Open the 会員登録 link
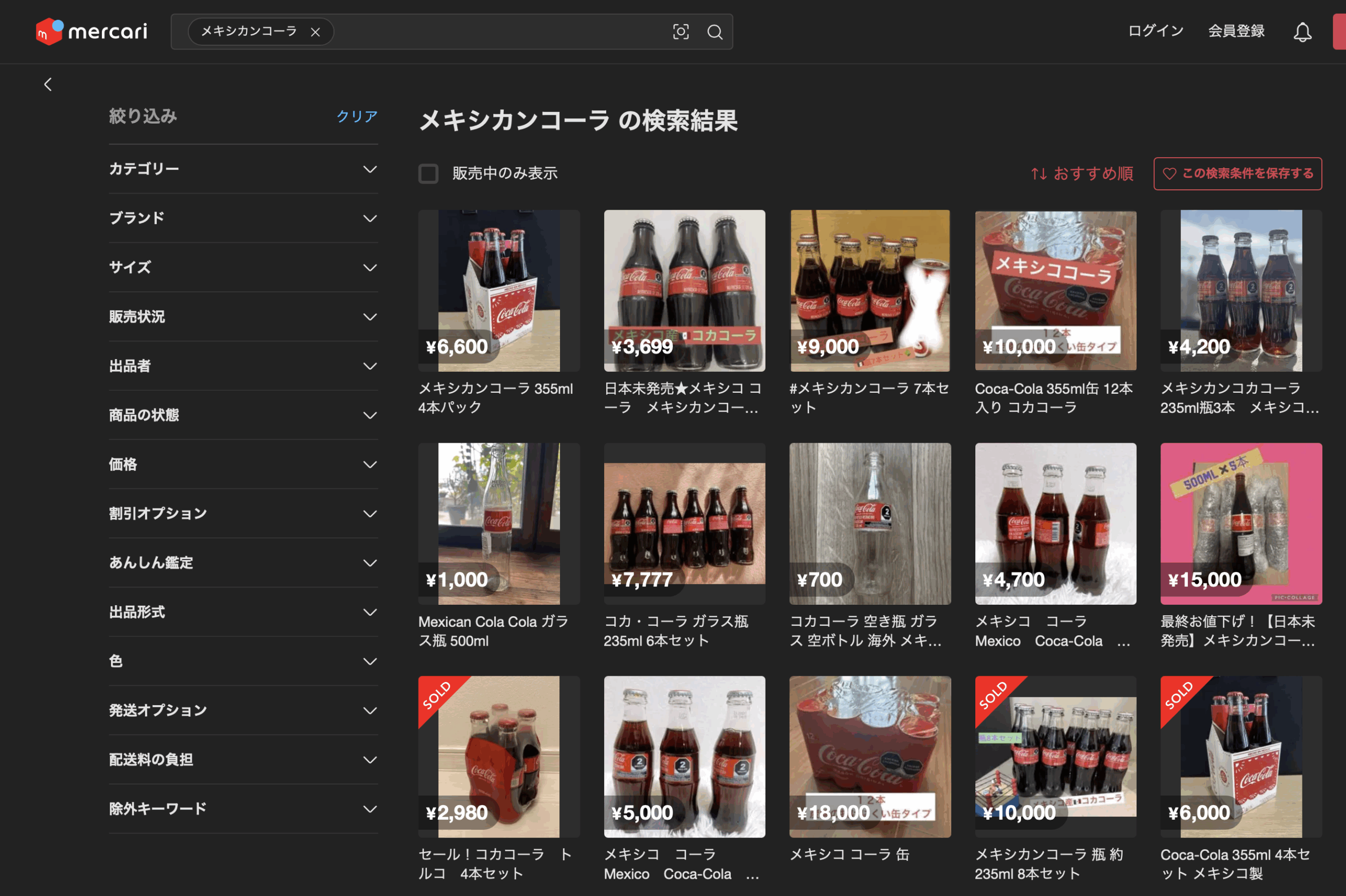Screen dimensions: 1346x896 point(1236,31)
